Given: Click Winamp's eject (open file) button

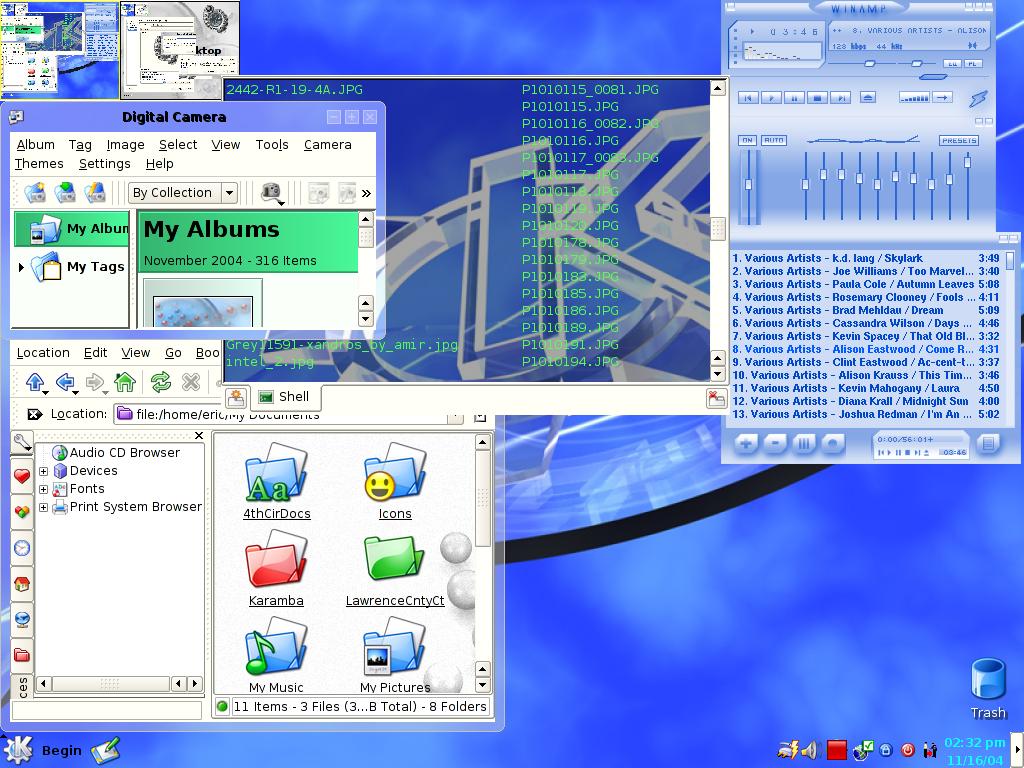Looking at the screenshot, I should tap(868, 97).
